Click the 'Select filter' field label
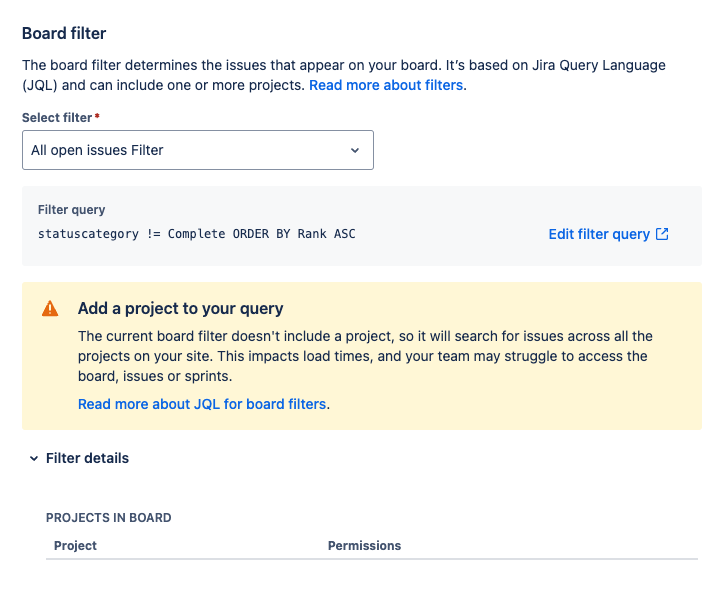This screenshot has width=722, height=596. coord(56,117)
